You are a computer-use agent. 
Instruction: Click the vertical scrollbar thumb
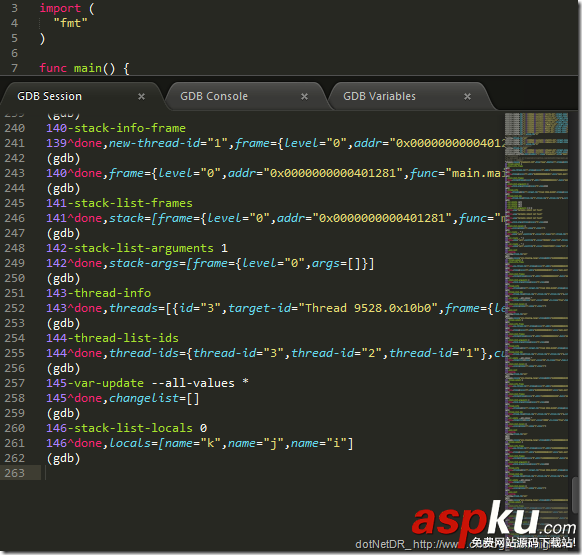pos(575,494)
